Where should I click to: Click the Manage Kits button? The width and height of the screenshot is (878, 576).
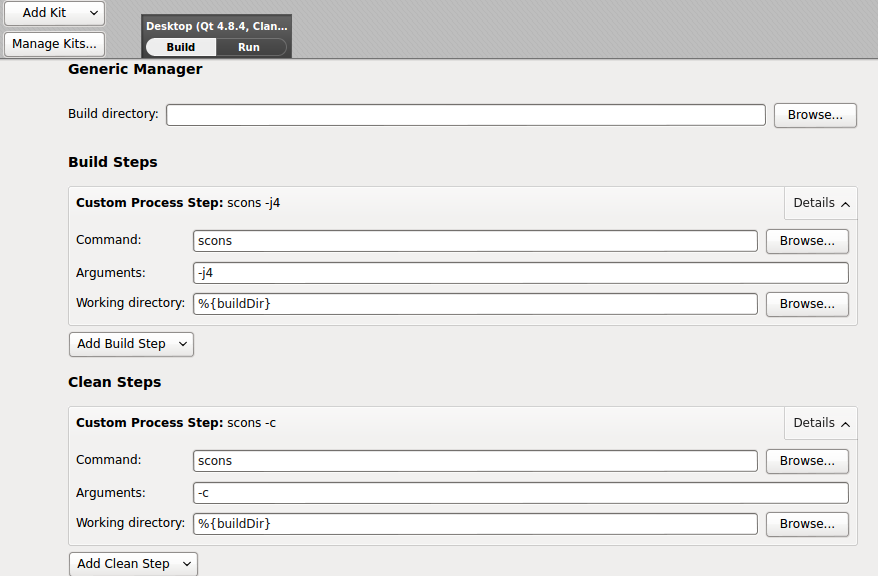pyautogui.click(x=54, y=44)
